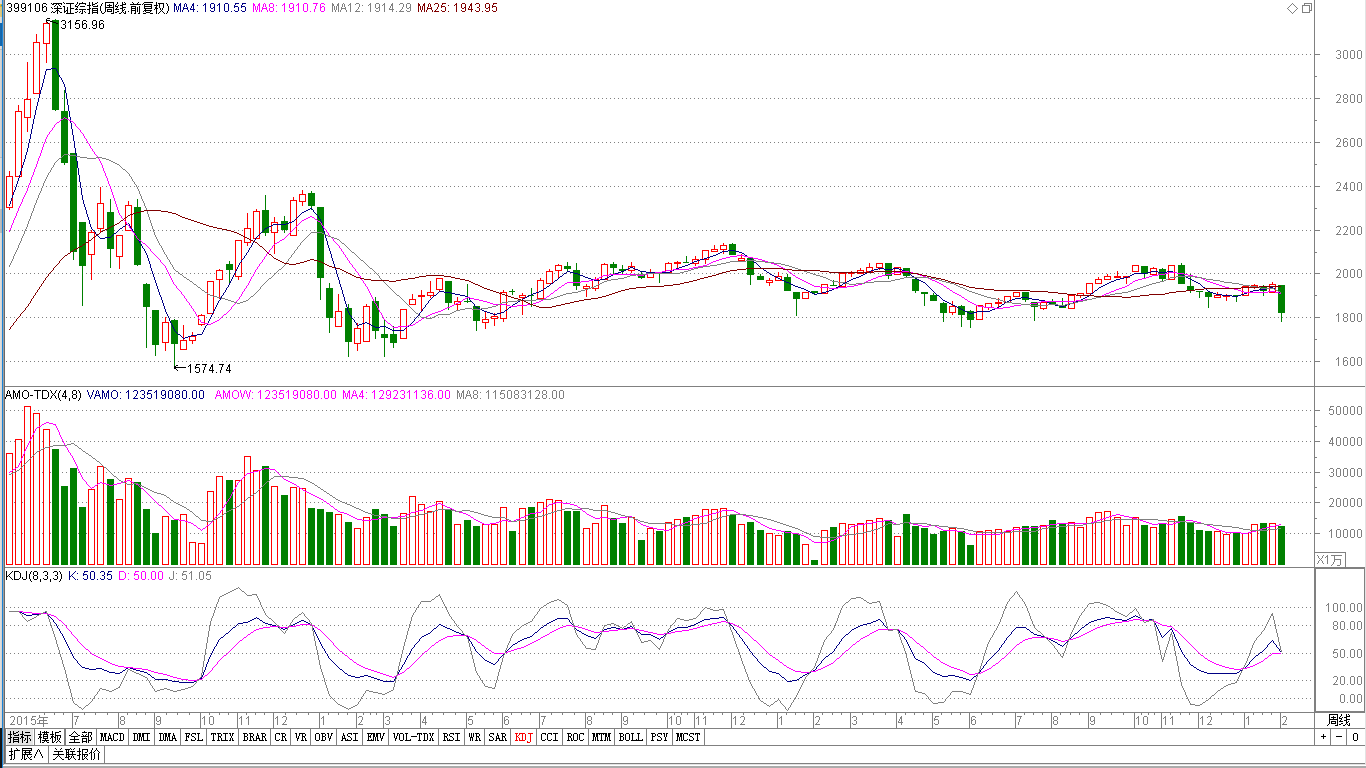This screenshot has height=768, width=1366.
Task: Switch indicator to MTM
Action: click(x=601, y=737)
